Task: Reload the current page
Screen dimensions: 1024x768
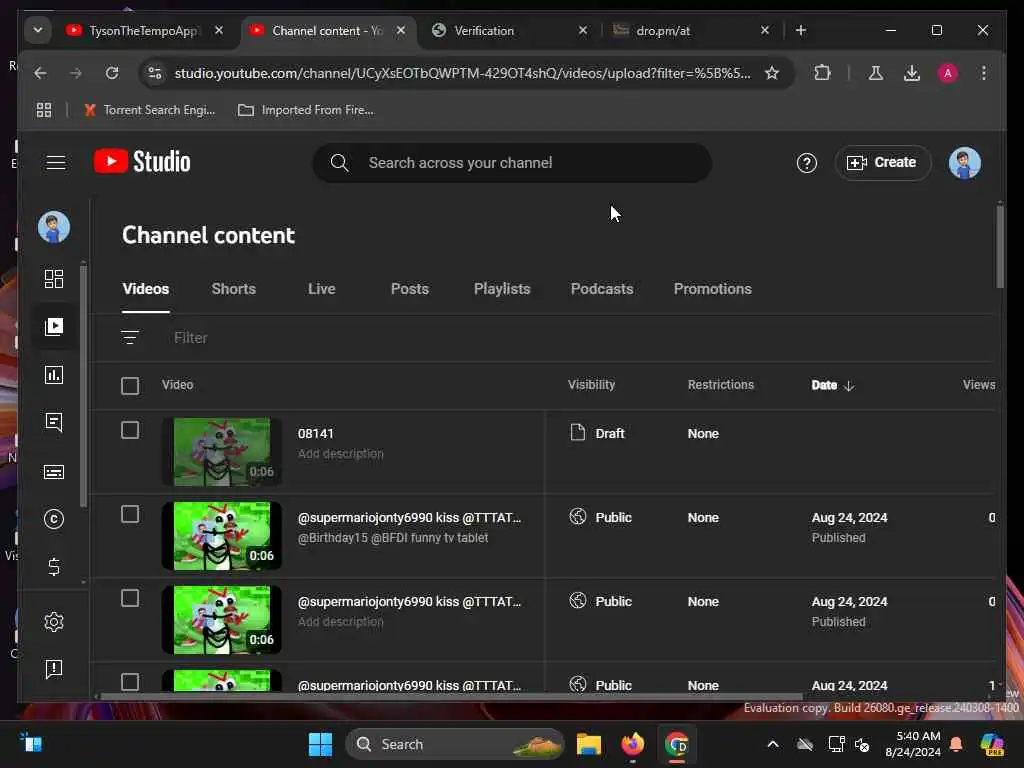Action: click(112, 73)
